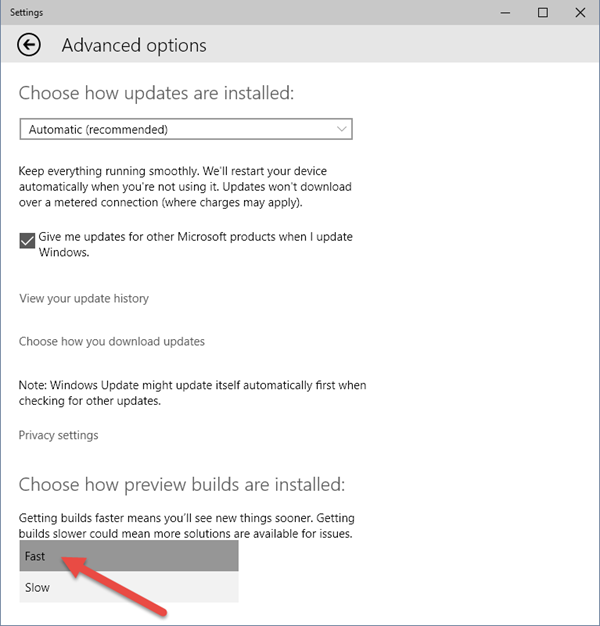Viewport: 600px width, 626px height.
Task: Open the Automatic (recommended) dropdown
Action: [x=186, y=129]
